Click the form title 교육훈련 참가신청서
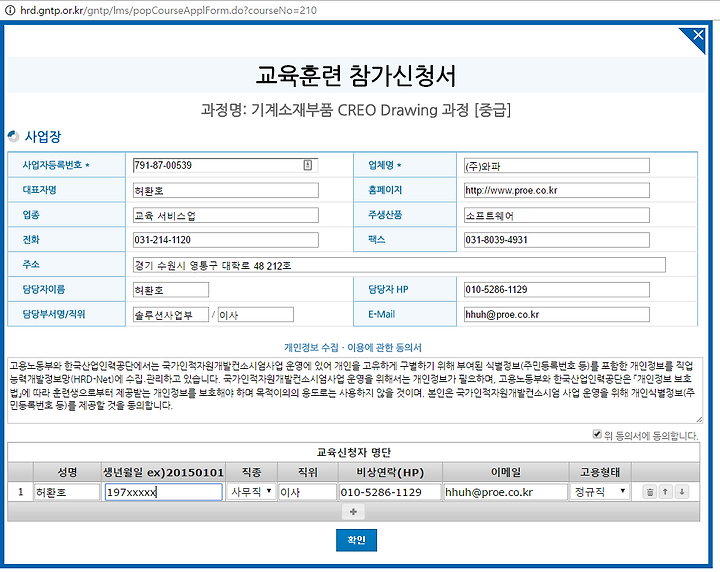 tap(356, 76)
